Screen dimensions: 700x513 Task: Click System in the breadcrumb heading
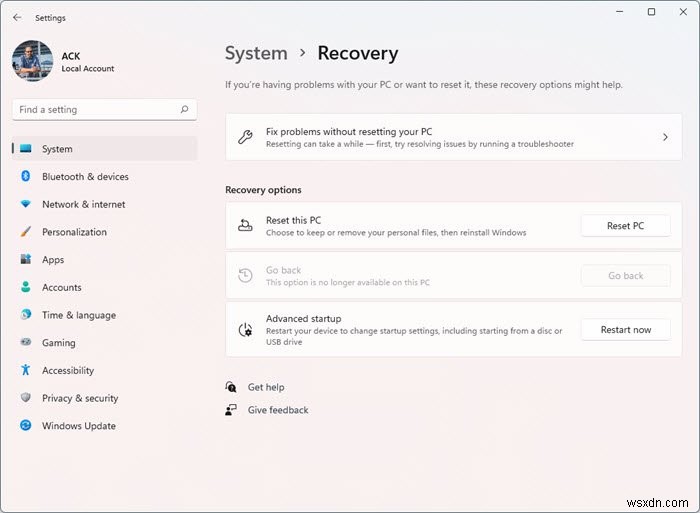[256, 53]
